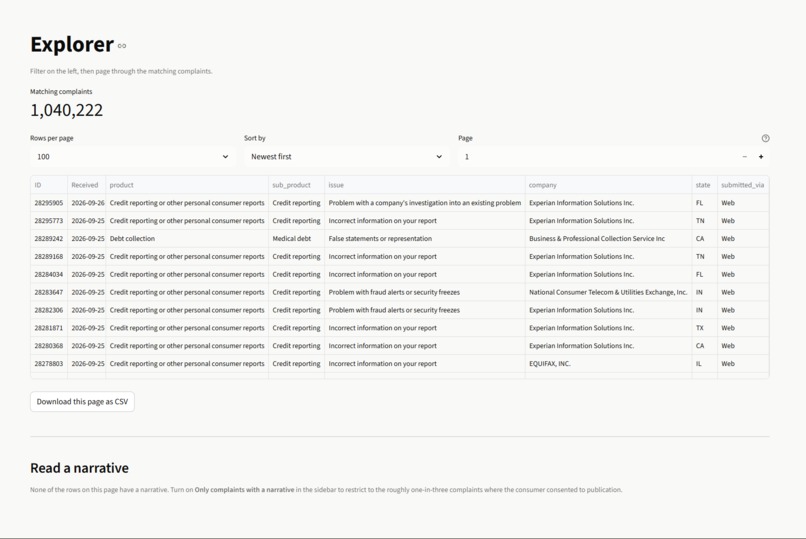Click the issue column header
Viewport: 806px width, 539px height.
point(425,185)
